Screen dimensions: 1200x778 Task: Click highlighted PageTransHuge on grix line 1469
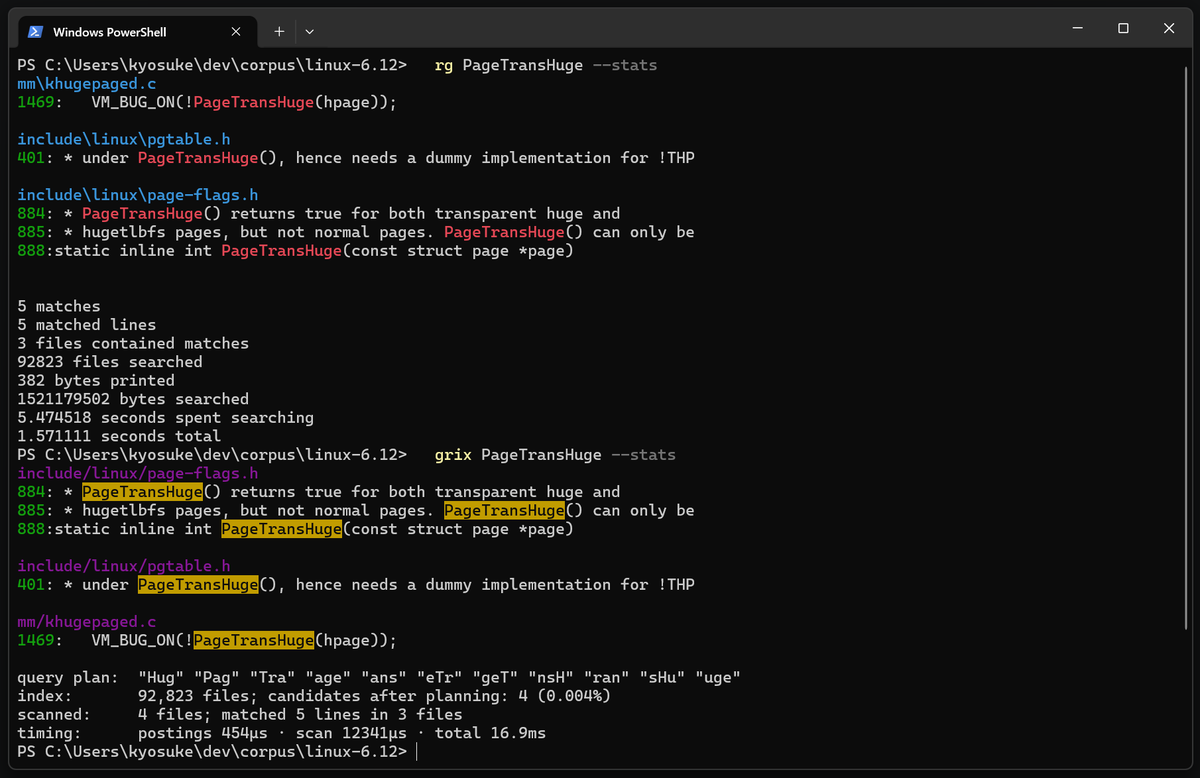pyautogui.click(x=254, y=641)
